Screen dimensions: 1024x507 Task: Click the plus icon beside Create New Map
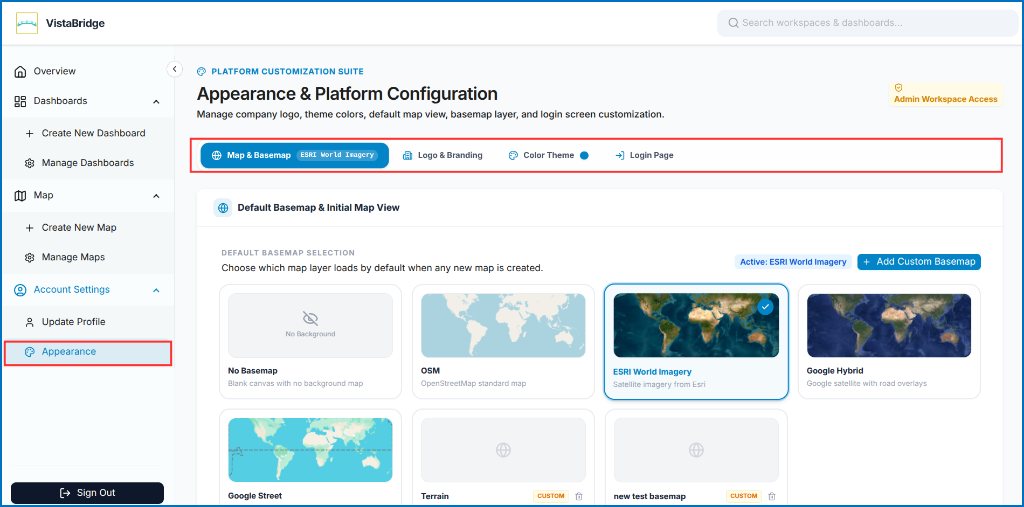29,228
